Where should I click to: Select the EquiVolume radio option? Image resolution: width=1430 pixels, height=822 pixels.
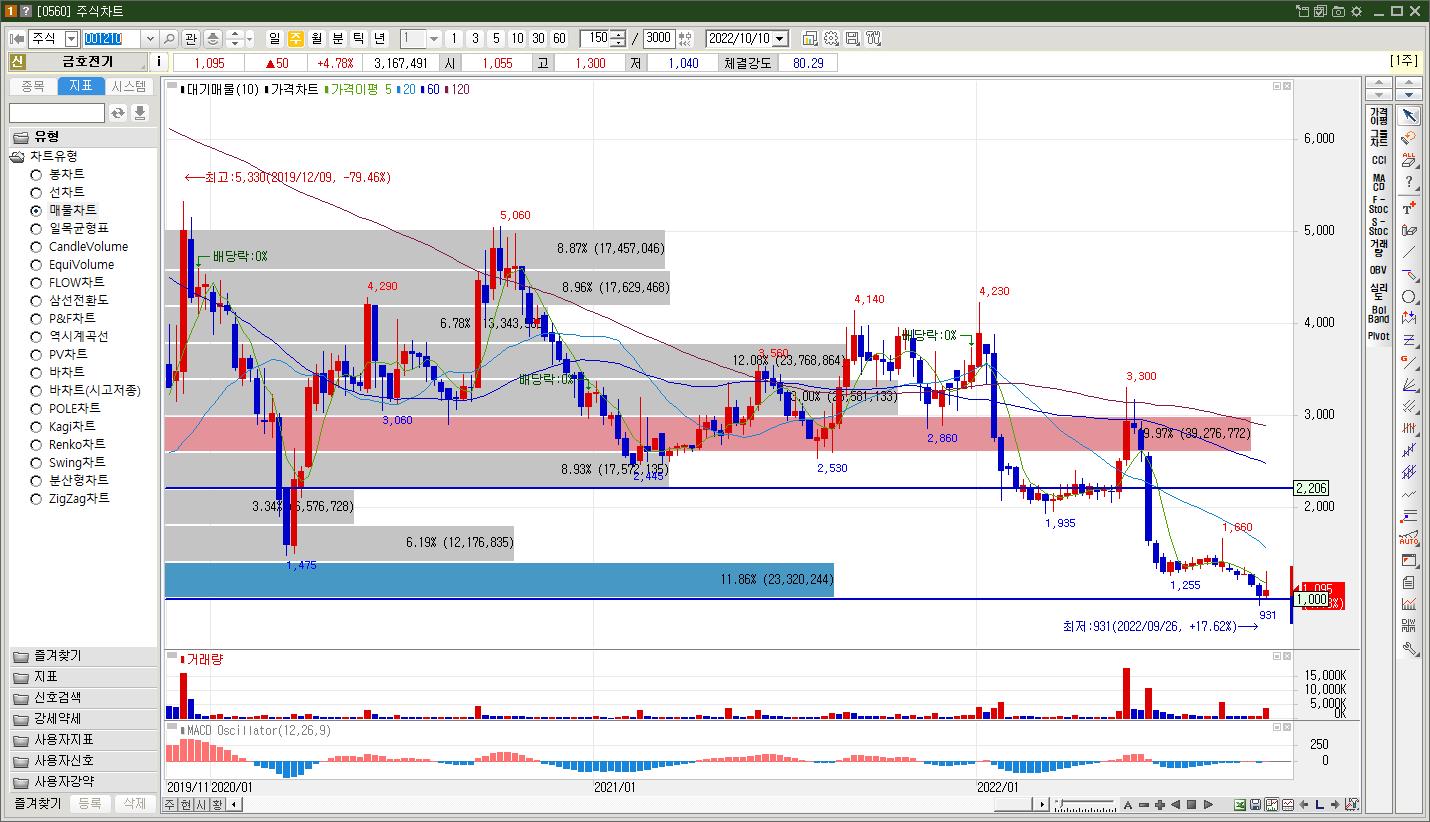pyautogui.click(x=36, y=265)
